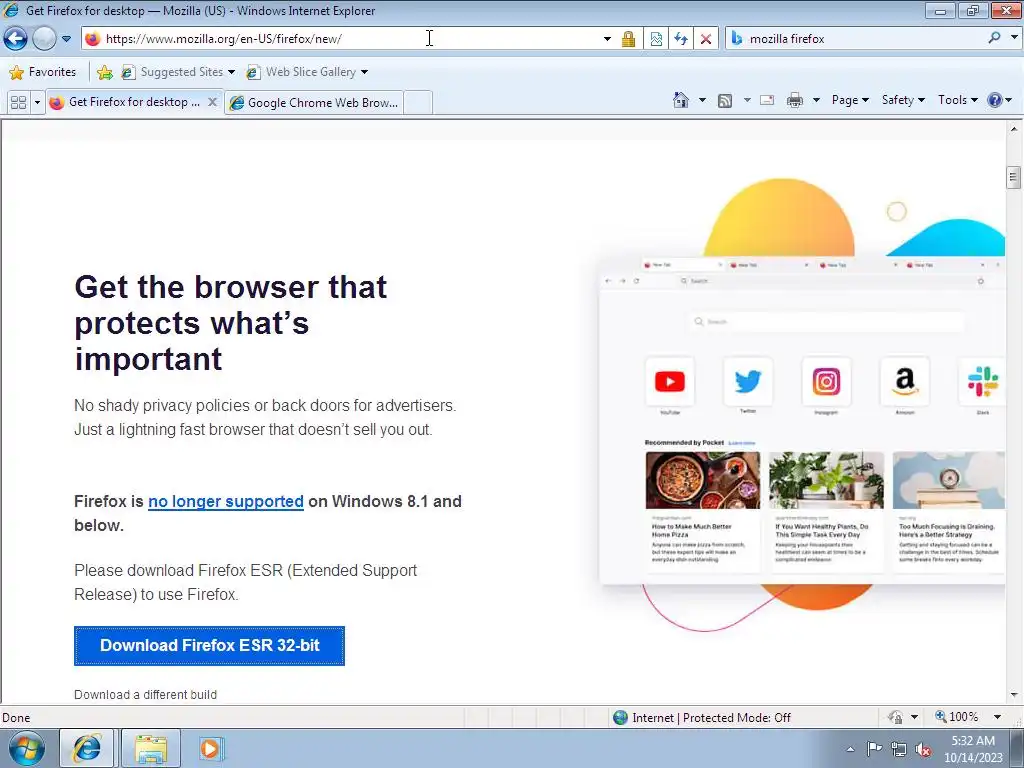Screen dimensions: 1024x768
Task: Open Suggested Sites link
Action: 178,72
